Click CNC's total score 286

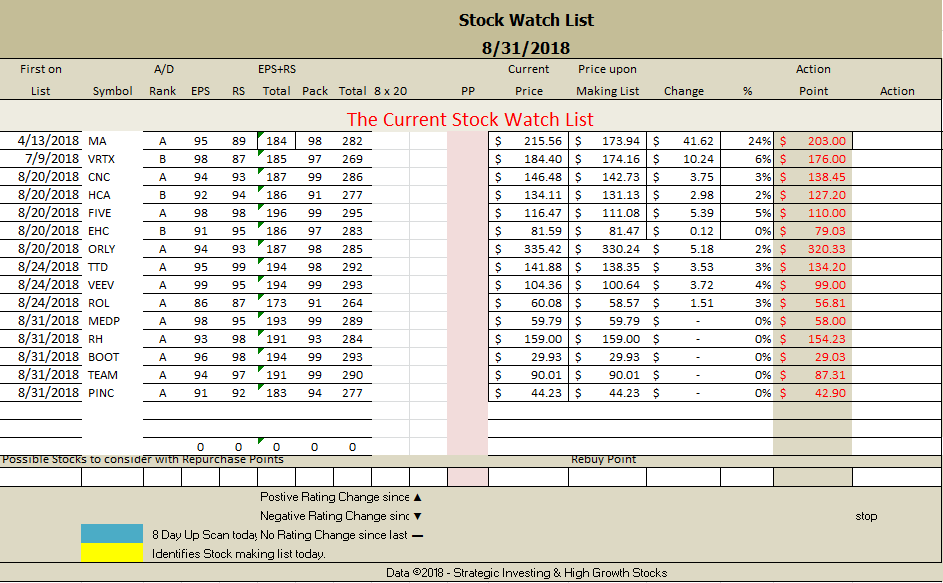pos(352,177)
